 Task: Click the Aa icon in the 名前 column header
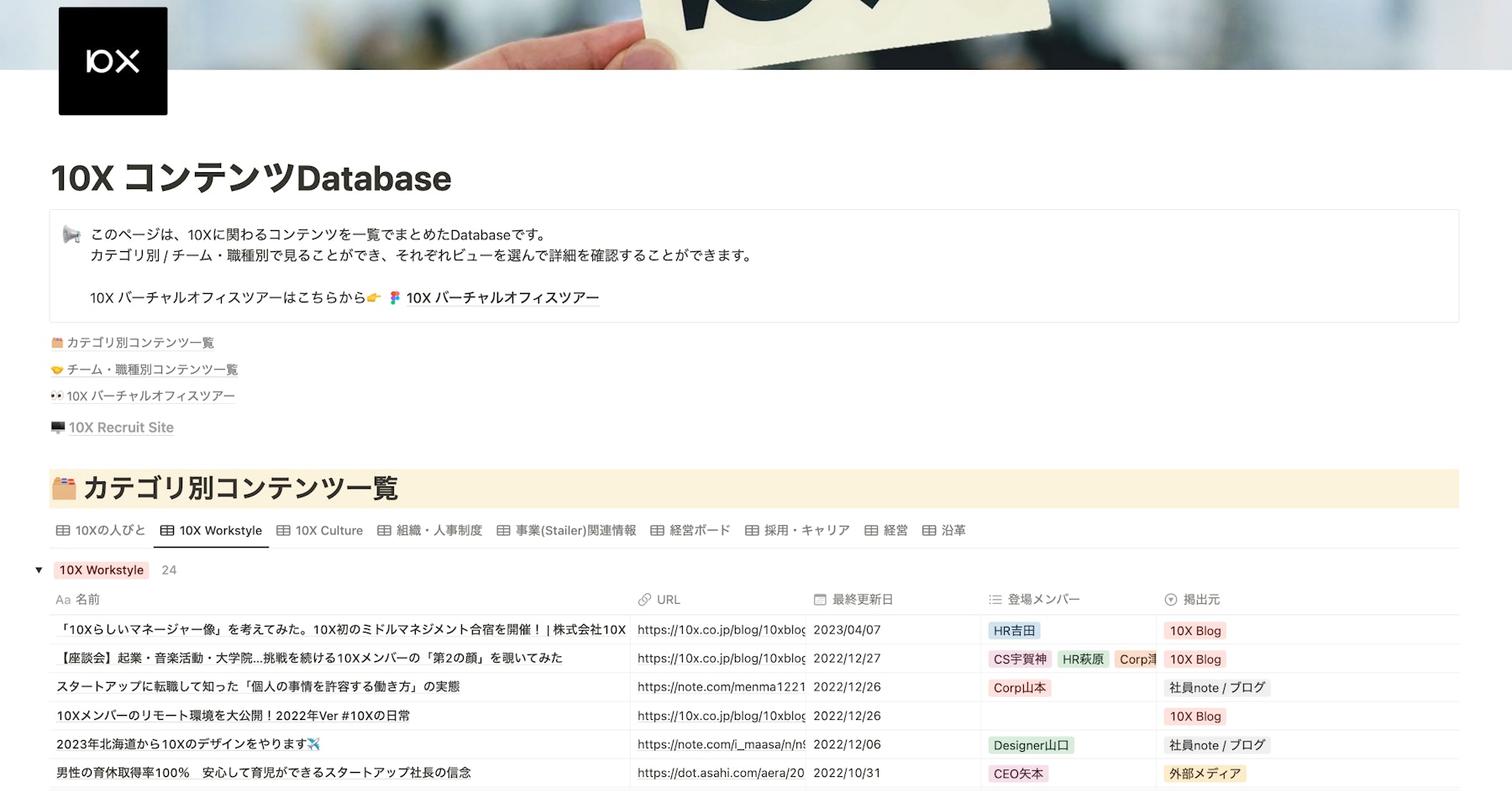point(63,600)
